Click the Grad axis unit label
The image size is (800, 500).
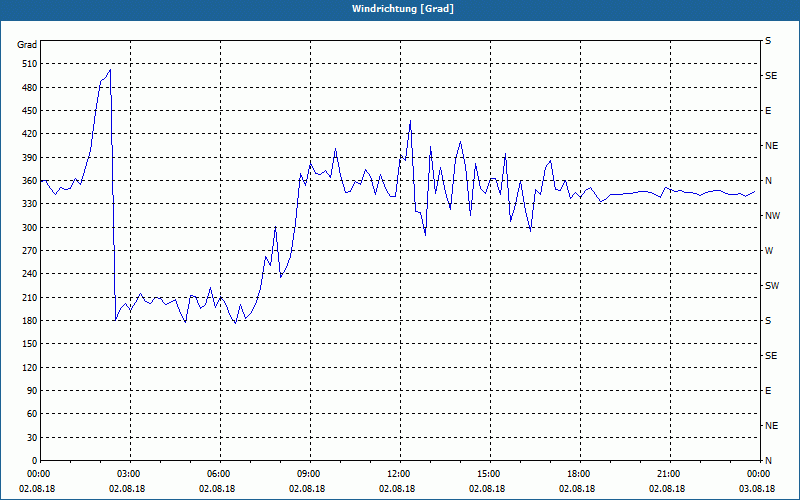pyautogui.click(x=27, y=45)
